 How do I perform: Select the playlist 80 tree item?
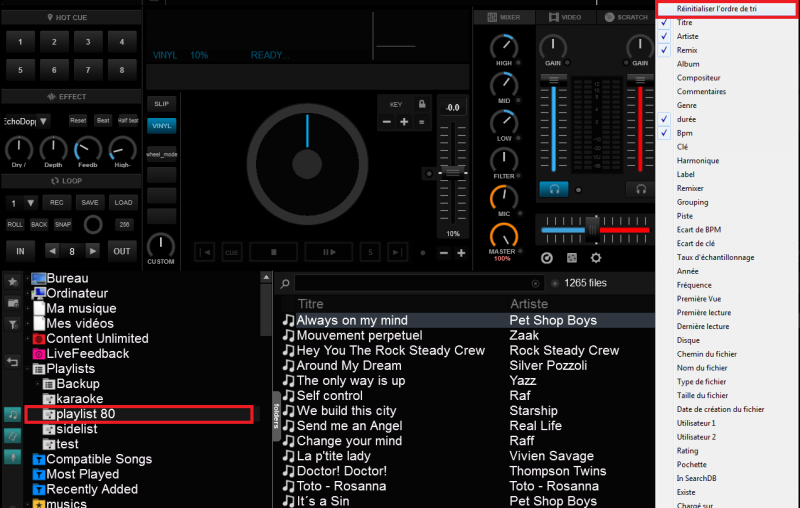139,414
